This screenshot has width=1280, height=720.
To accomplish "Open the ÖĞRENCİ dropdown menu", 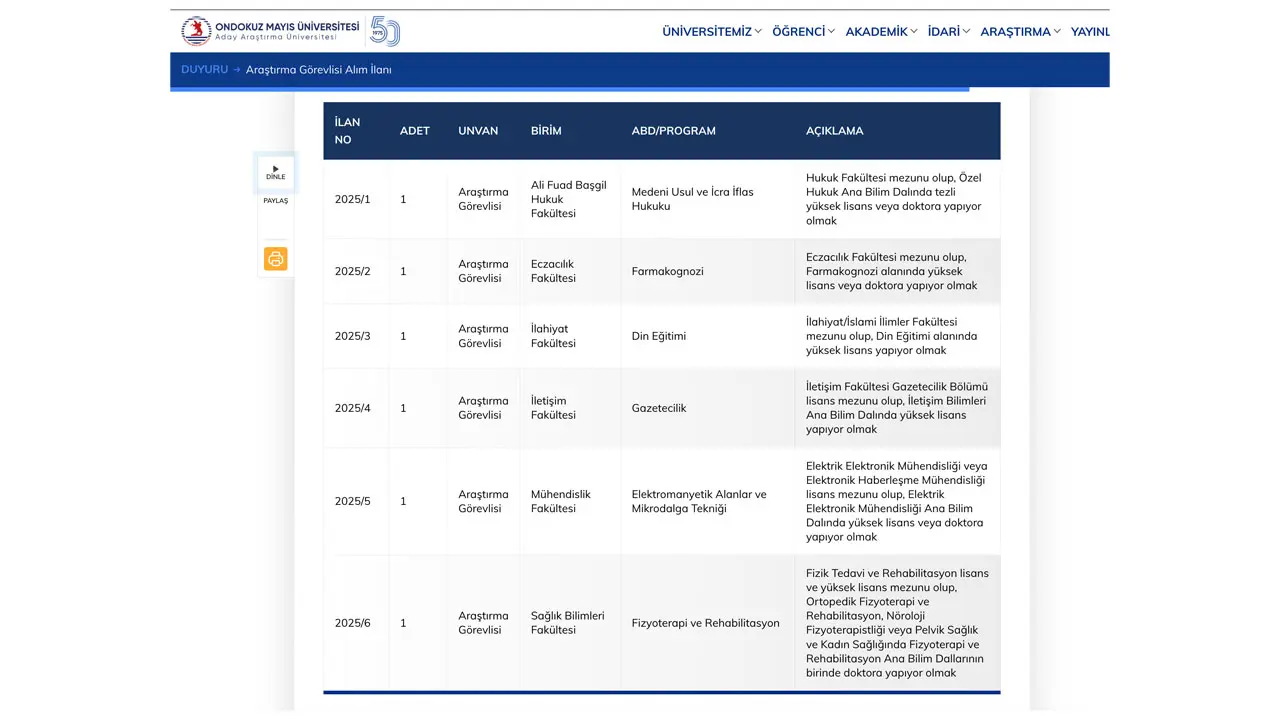I will coord(803,32).
